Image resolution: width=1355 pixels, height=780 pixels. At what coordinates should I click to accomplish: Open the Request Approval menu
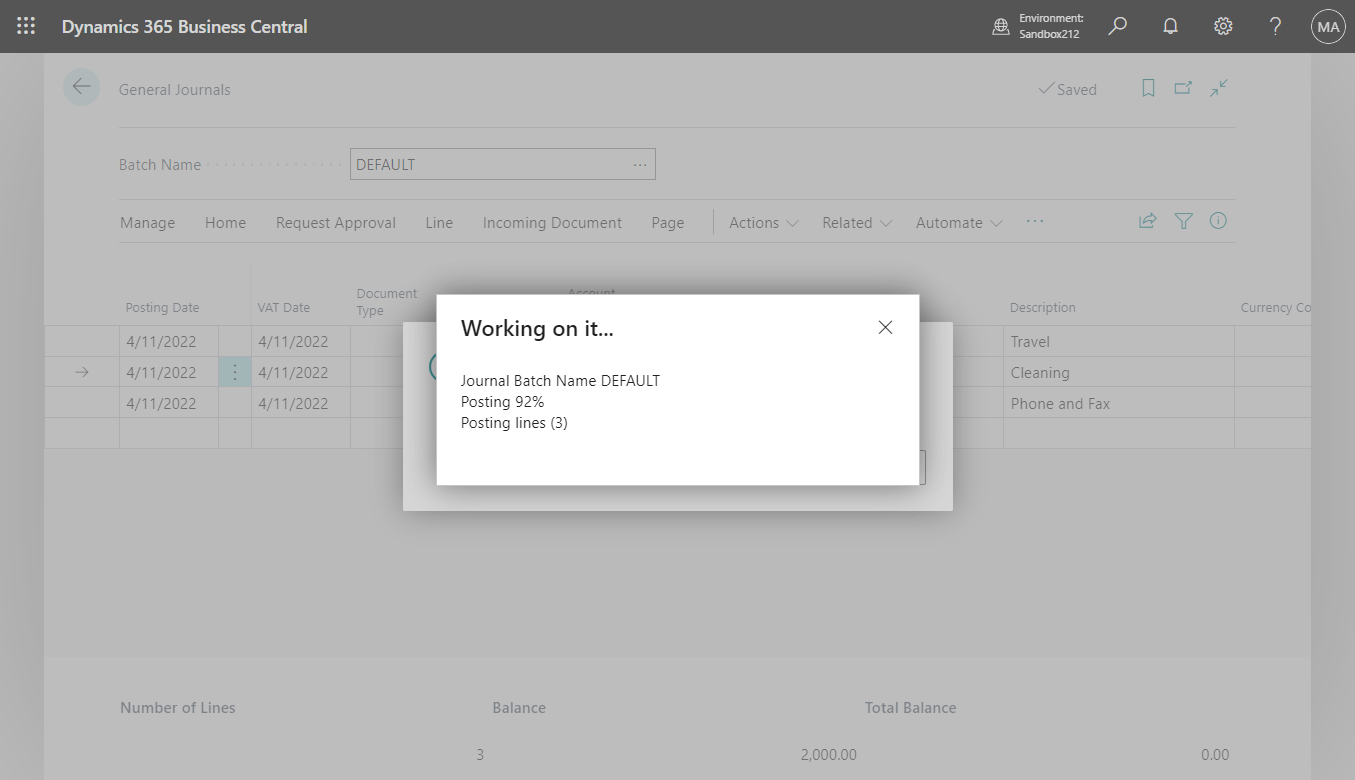coord(335,222)
